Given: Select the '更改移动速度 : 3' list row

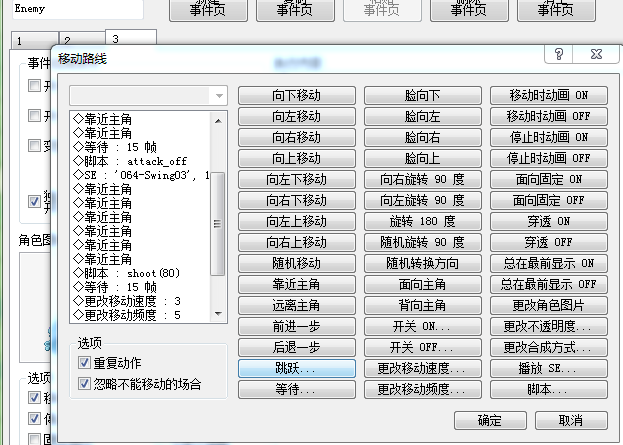Looking at the screenshot, I should (140, 301).
